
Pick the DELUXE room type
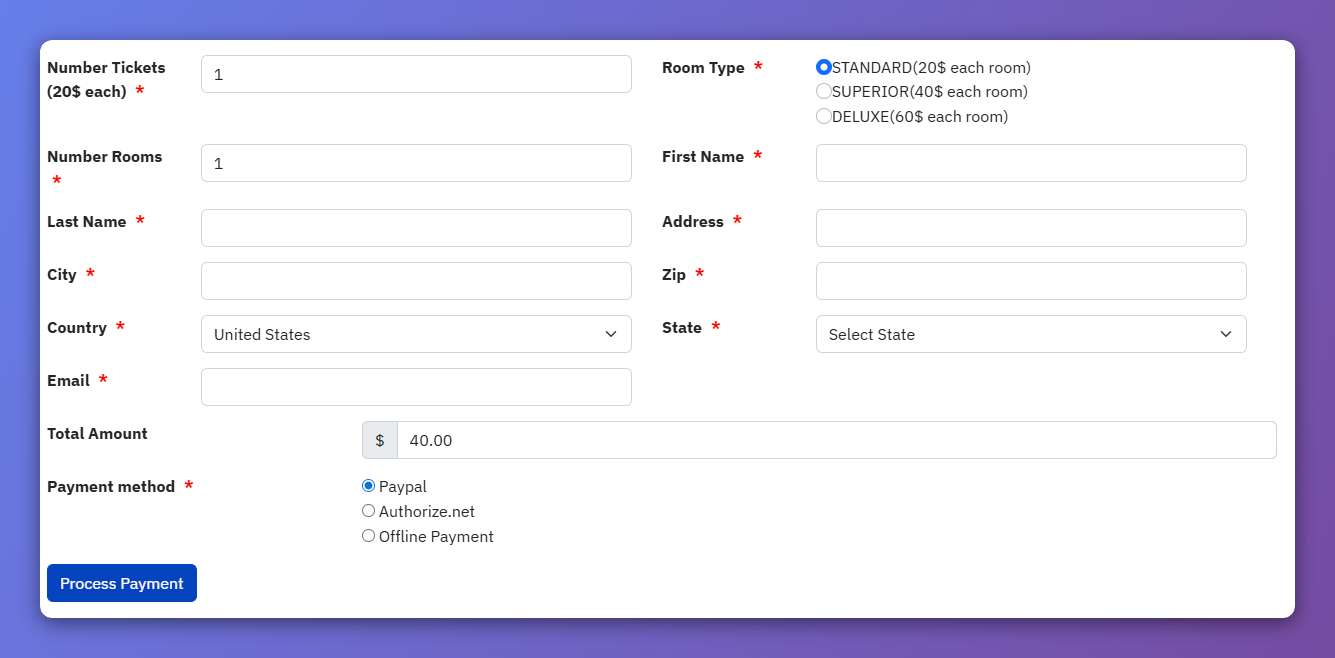824,116
